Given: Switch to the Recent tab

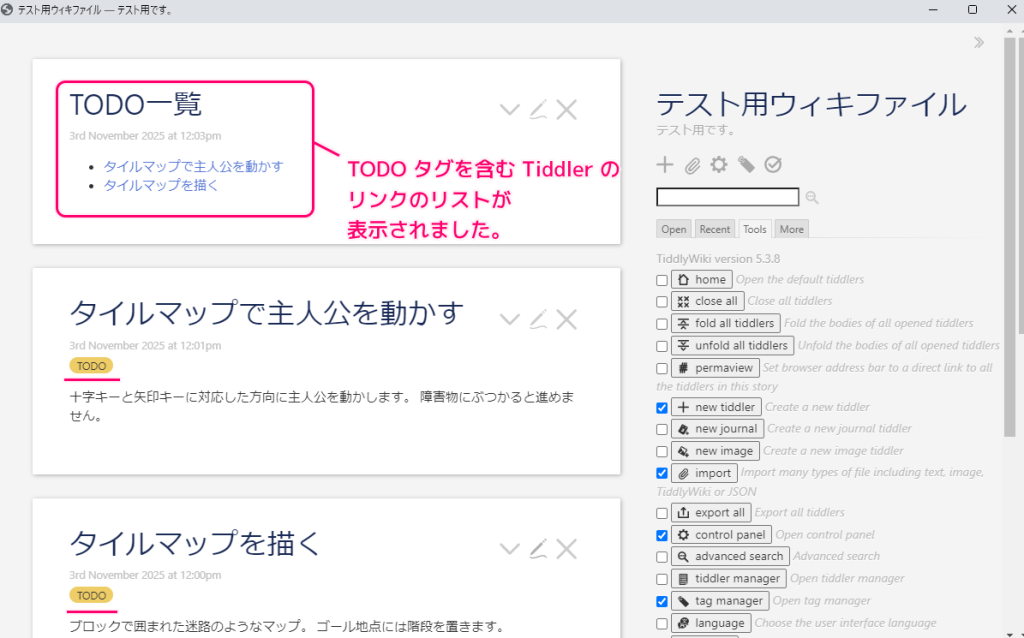Looking at the screenshot, I should 714,229.
